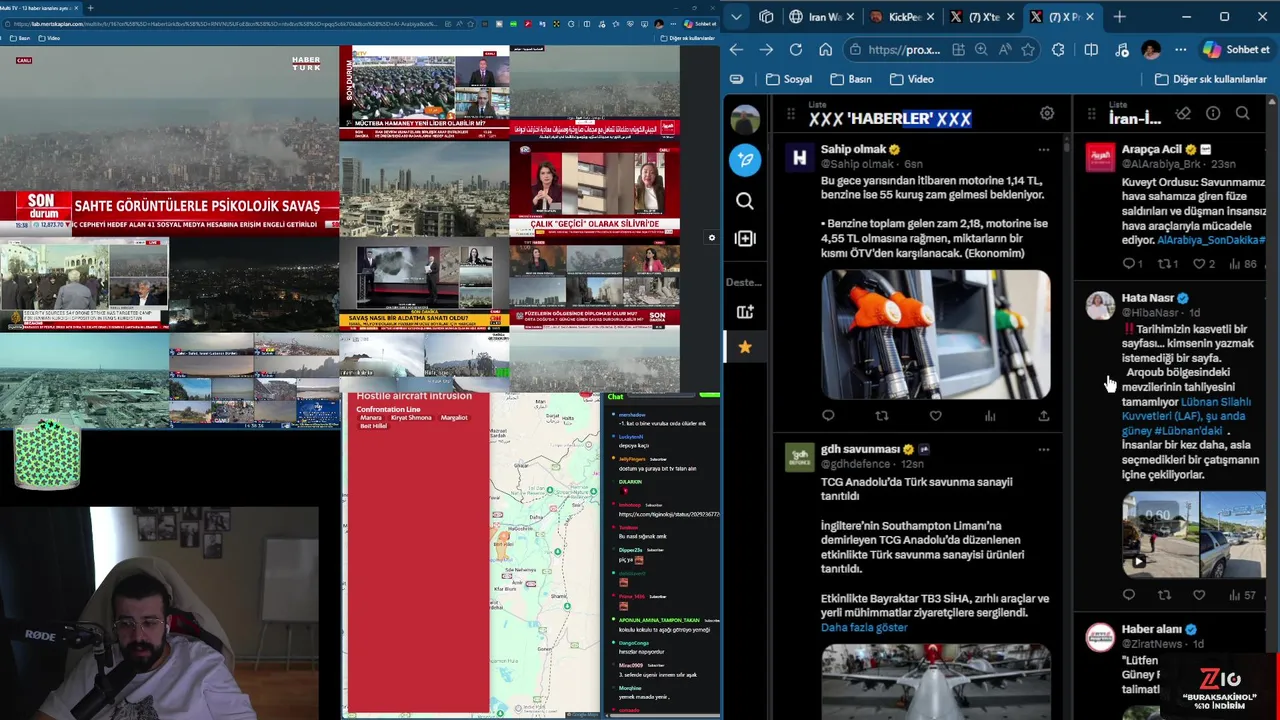Reply to the Arapça Acil post
The height and width of the screenshot is (720, 1280).
(1129, 264)
